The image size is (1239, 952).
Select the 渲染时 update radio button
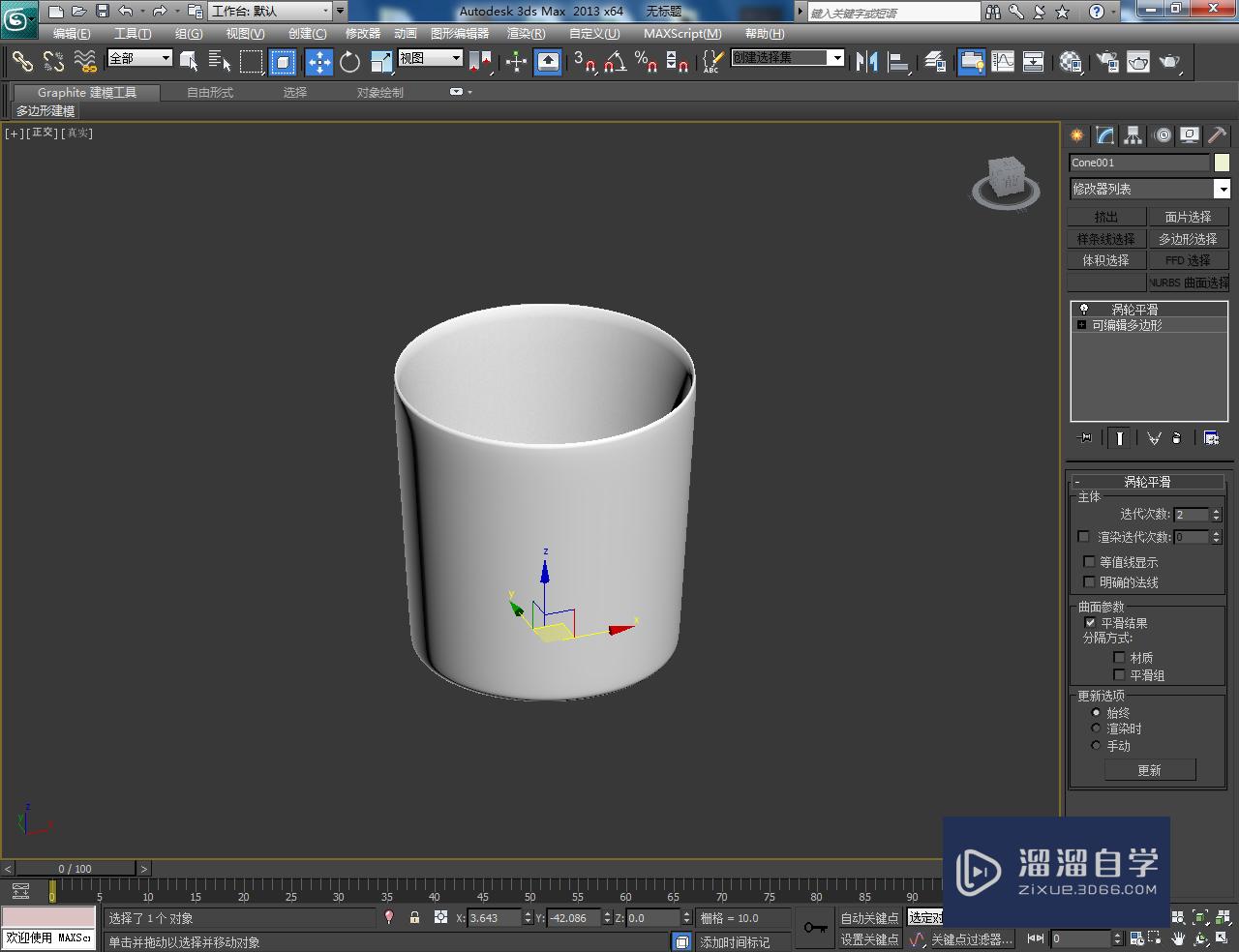[x=1096, y=729]
